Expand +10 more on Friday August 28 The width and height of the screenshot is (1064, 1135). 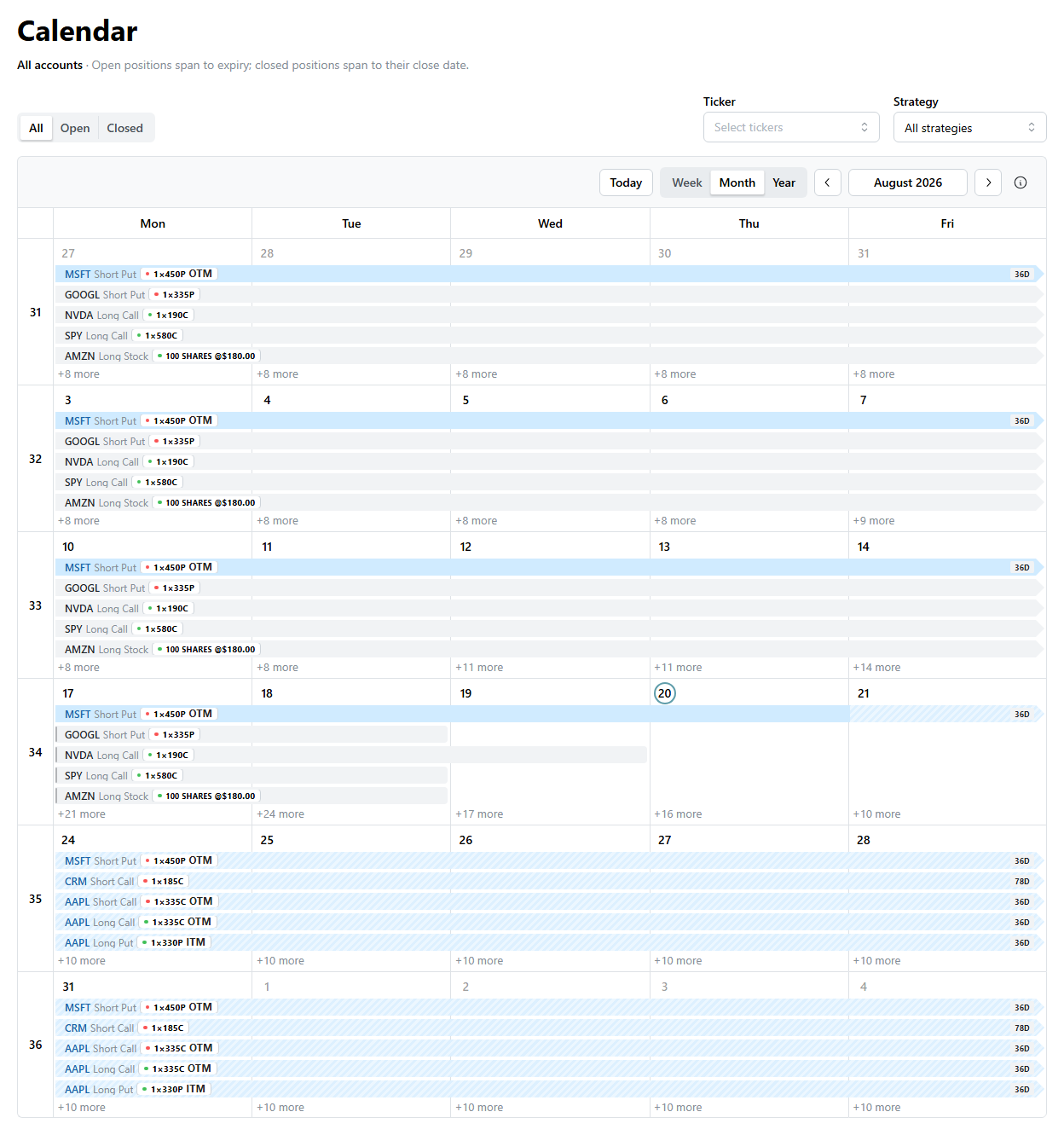(x=876, y=960)
